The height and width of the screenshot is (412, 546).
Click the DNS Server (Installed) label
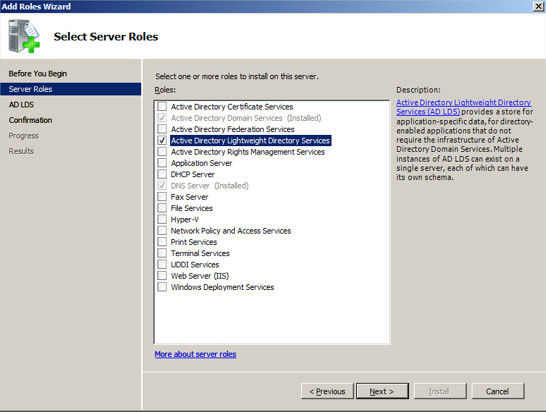(x=210, y=186)
